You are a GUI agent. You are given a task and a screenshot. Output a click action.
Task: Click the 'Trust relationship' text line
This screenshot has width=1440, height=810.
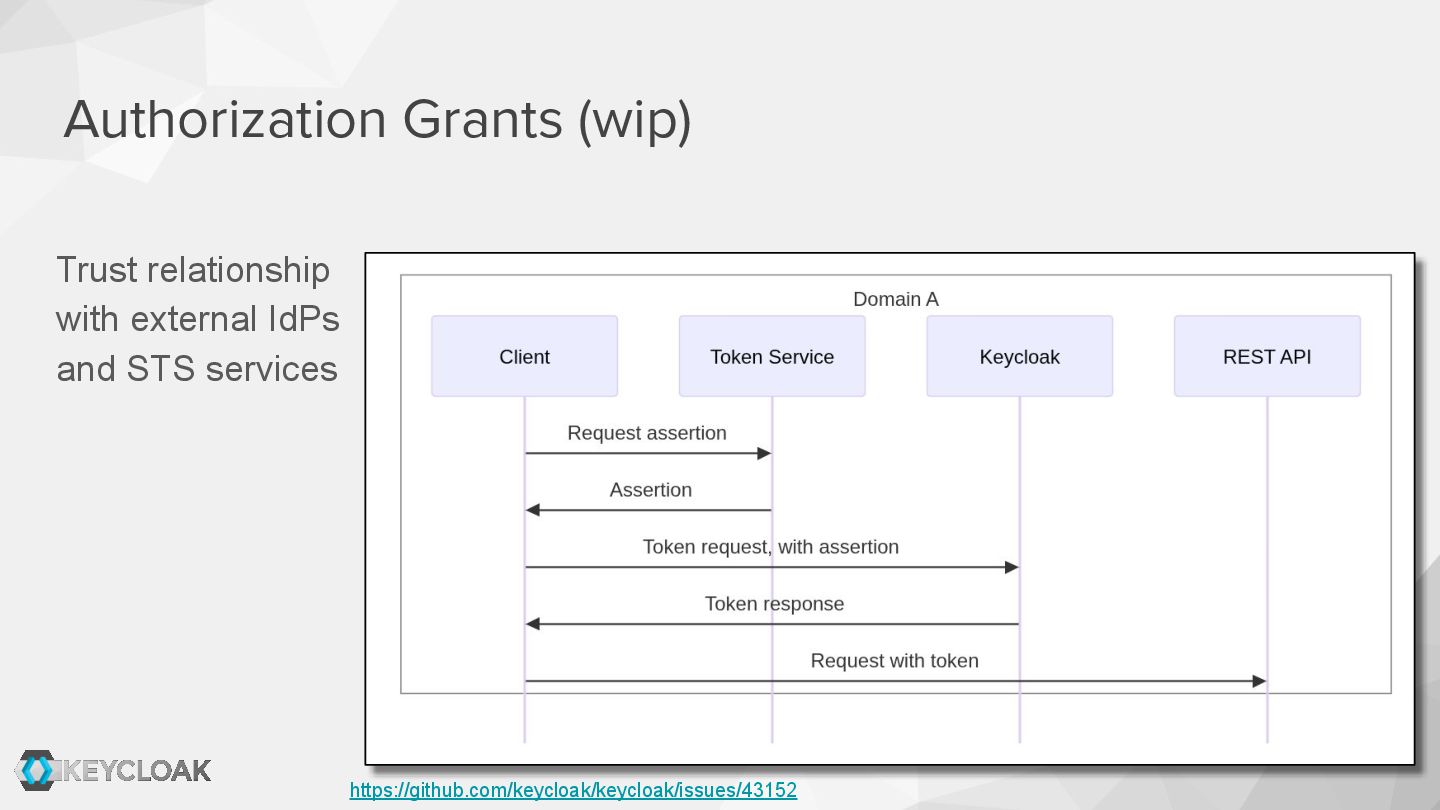(x=193, y=270)
